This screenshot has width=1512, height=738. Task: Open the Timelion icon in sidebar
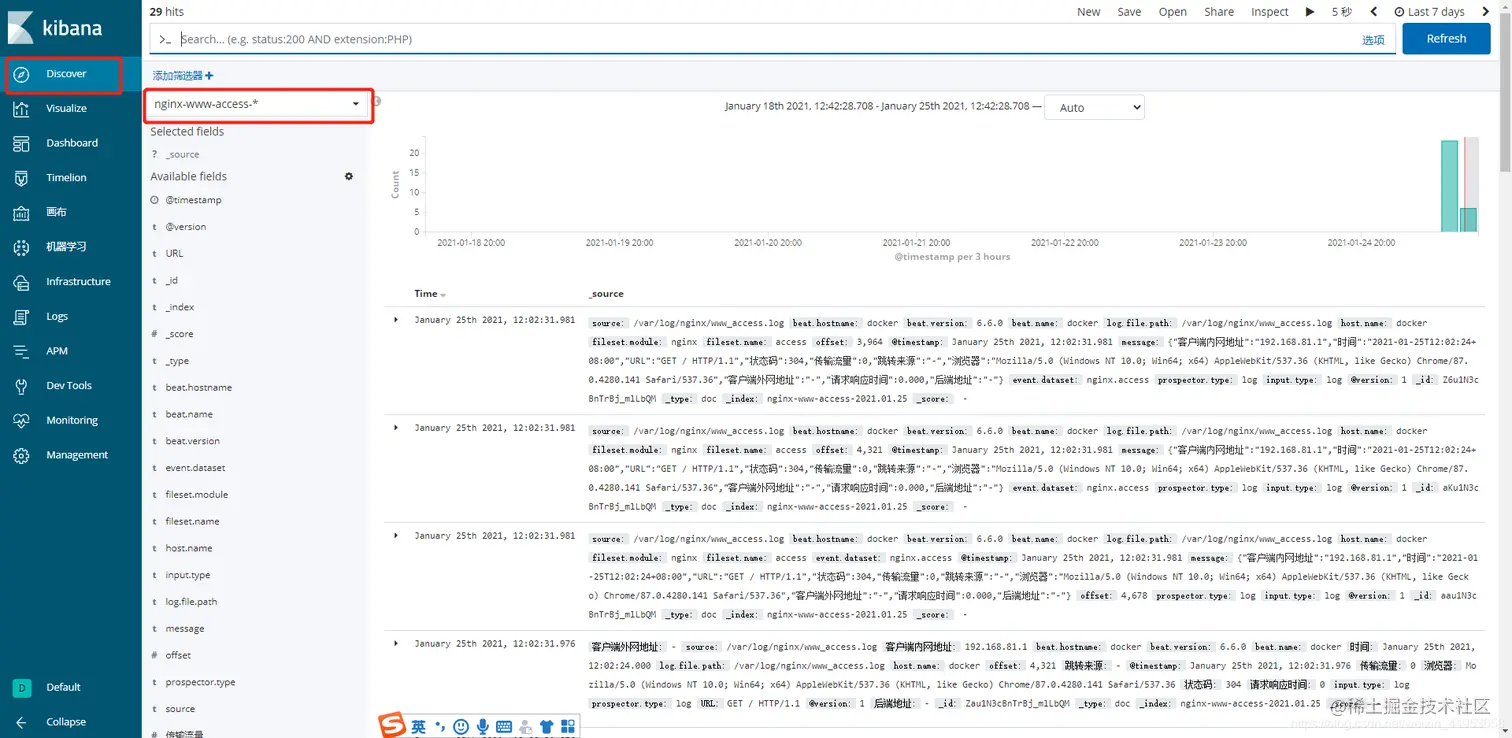22,178
